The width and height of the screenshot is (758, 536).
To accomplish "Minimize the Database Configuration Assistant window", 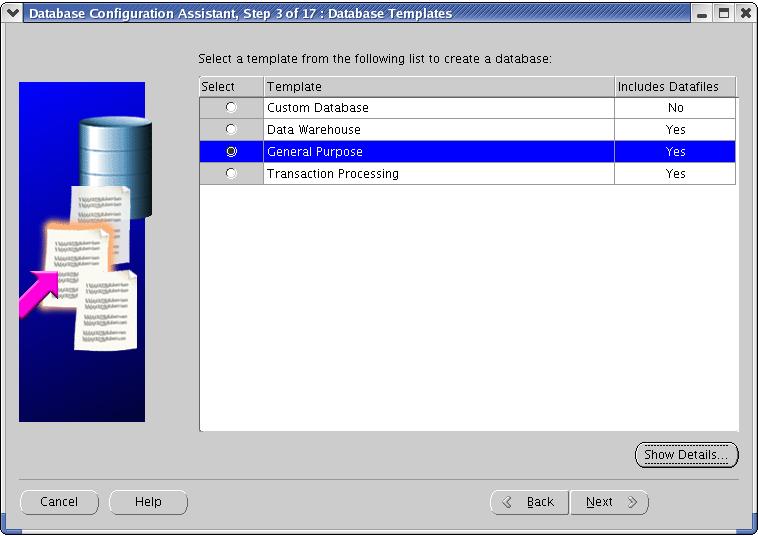I will tap(703, 13).
